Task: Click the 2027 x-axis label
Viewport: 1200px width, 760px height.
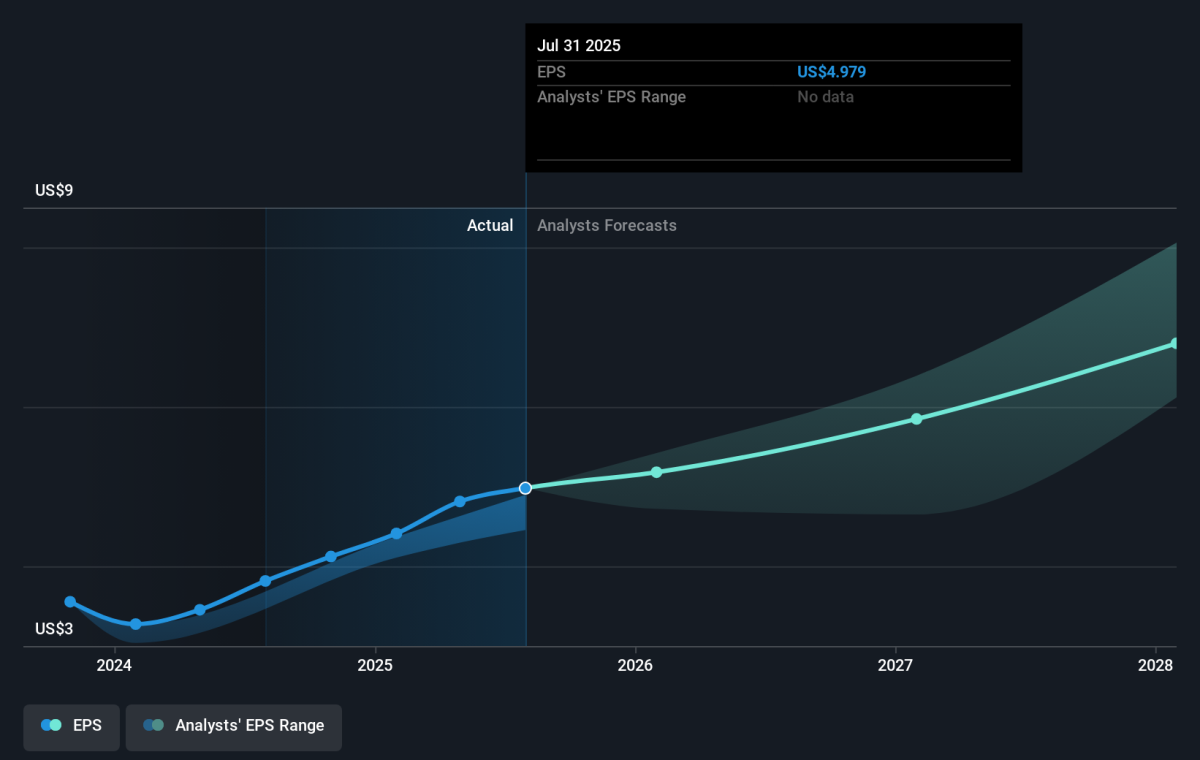Action: (x=896, y=666)
